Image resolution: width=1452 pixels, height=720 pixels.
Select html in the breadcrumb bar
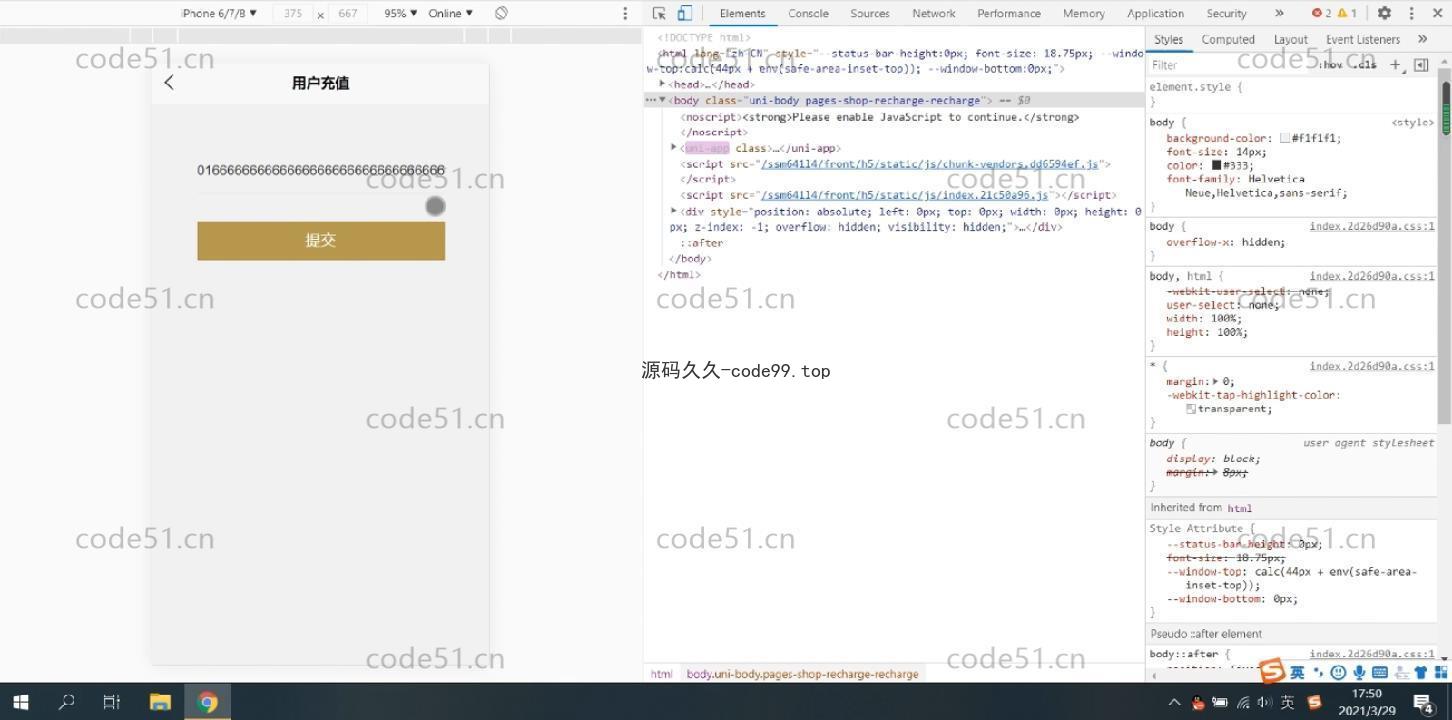(661, 674)
